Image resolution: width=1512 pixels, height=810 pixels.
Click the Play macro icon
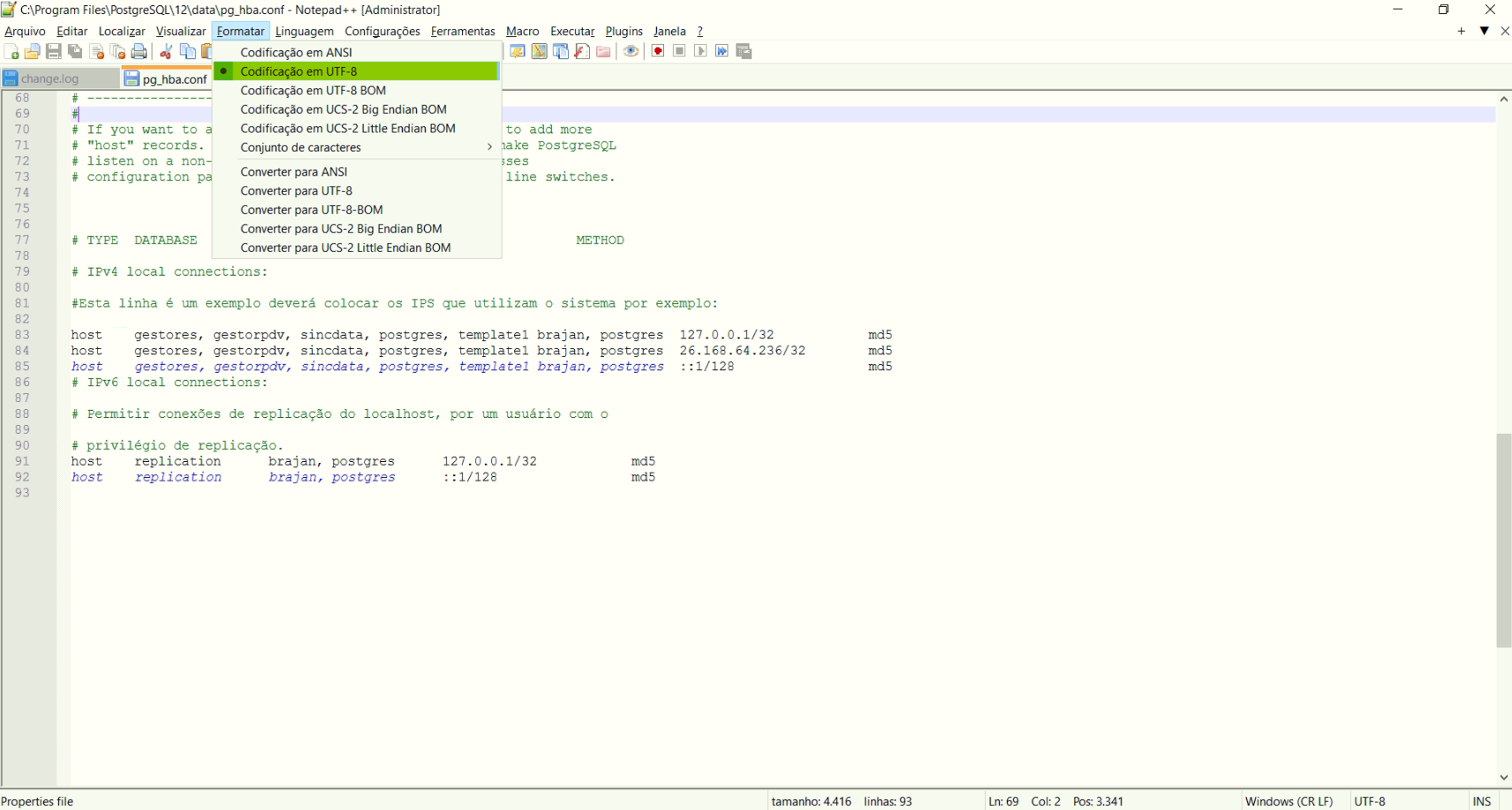point(700,51)
